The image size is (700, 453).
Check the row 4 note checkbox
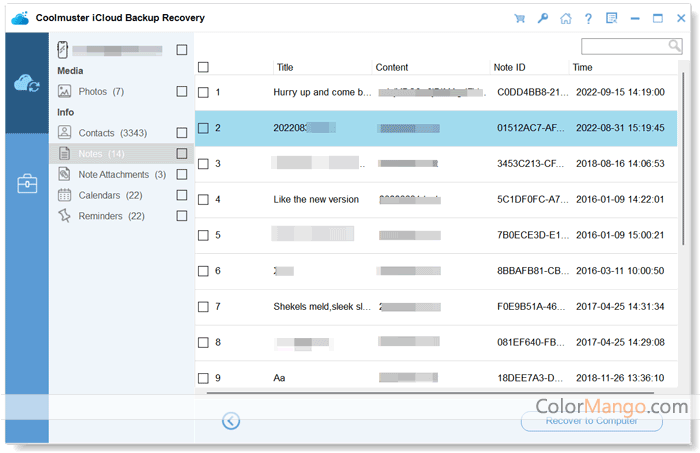[x=203, y=199]
